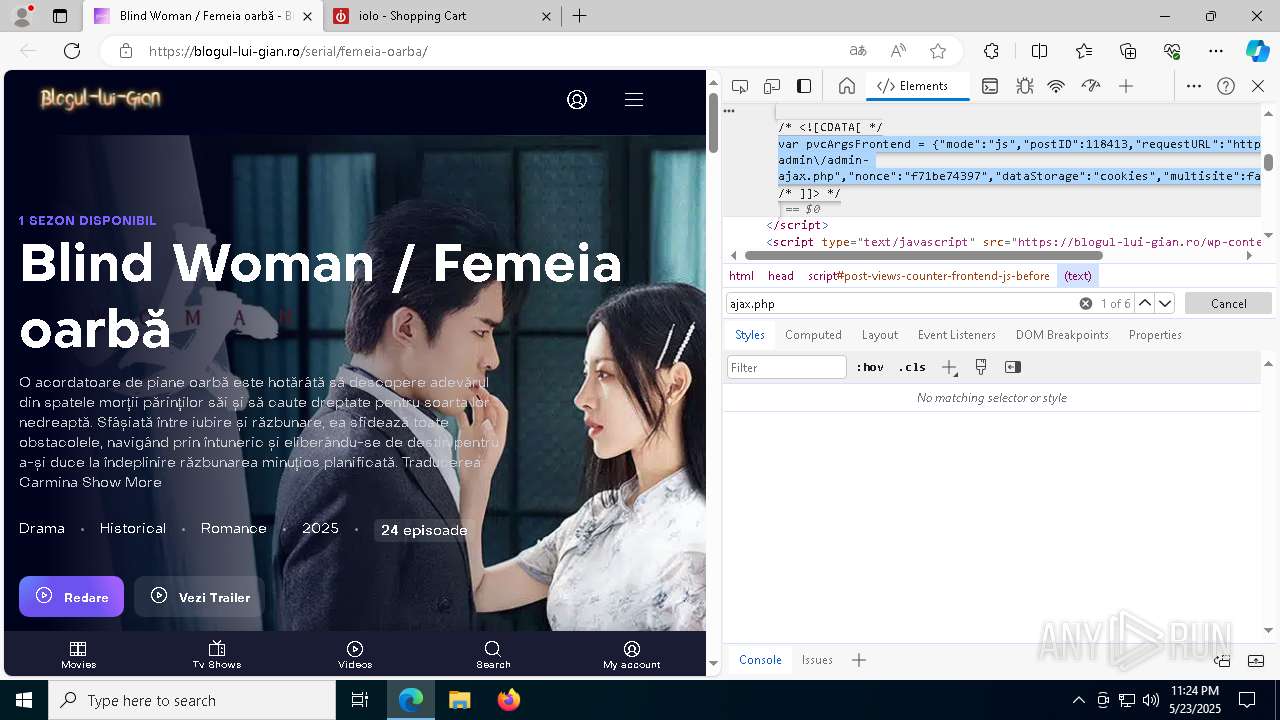Open the Edge Copilot icon
Screen dimensions: 1280x720
(1257, 51)
